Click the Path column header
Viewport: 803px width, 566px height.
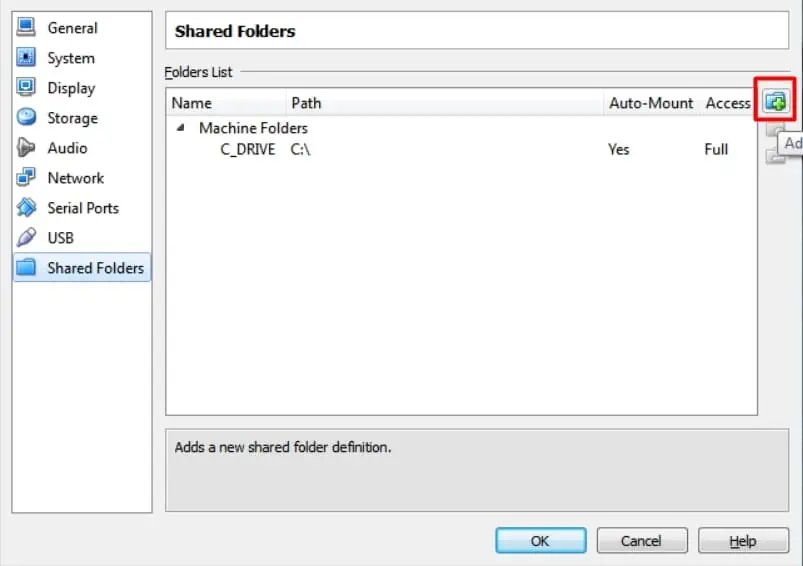click(x=306, y=103)
